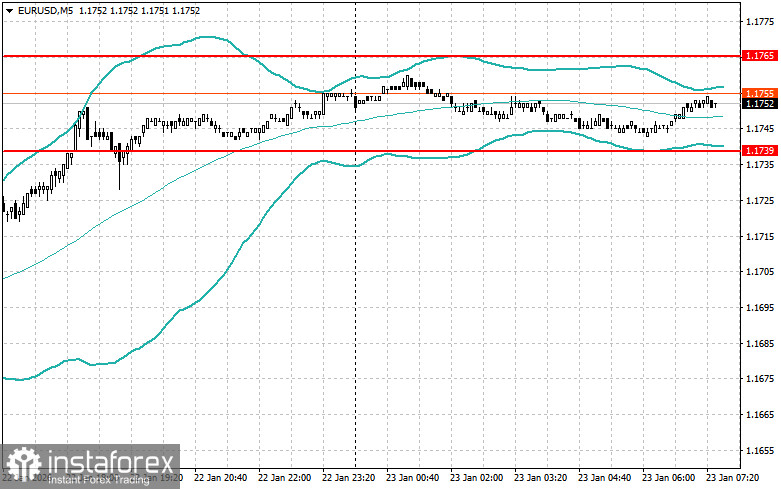Click the 1.1655 price scale value
Screen dimensions: 781x489
760,450
